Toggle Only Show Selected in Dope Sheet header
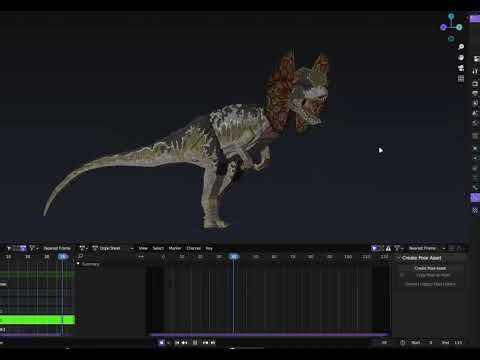Viewport: 480px width, 360px height. pos(374,248)
